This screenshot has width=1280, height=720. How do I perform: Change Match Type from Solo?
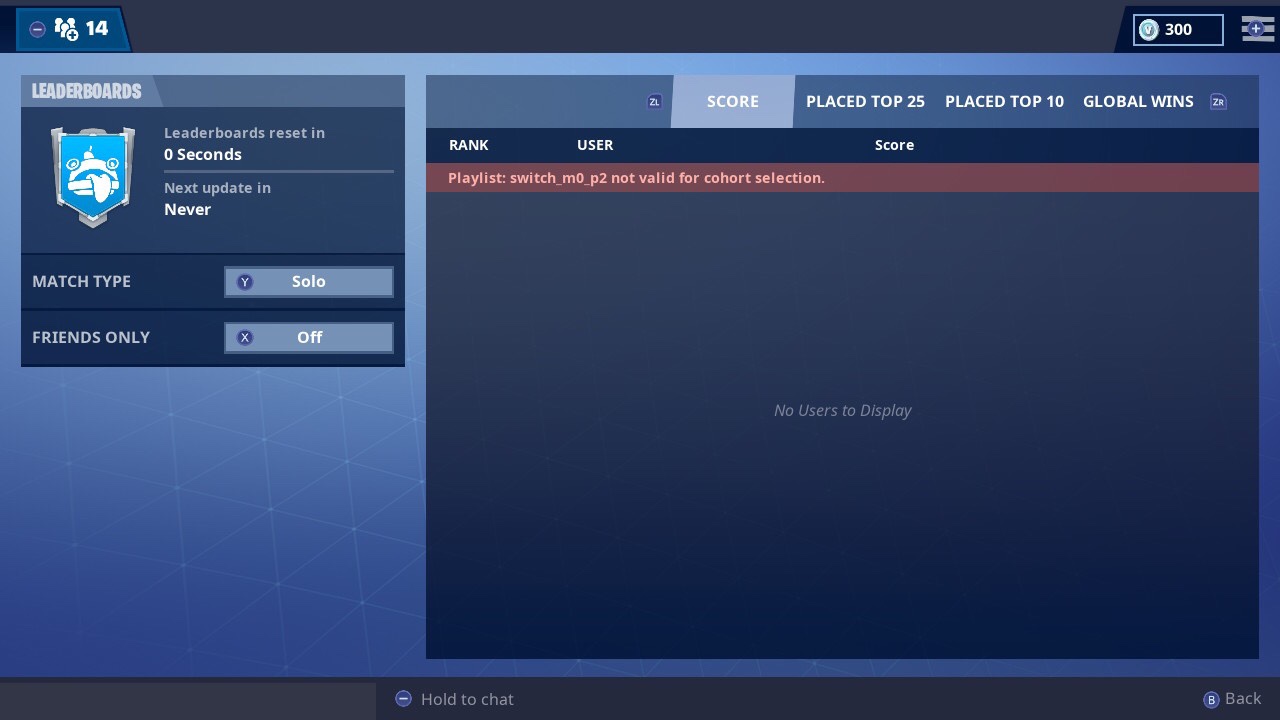[309, 282]
